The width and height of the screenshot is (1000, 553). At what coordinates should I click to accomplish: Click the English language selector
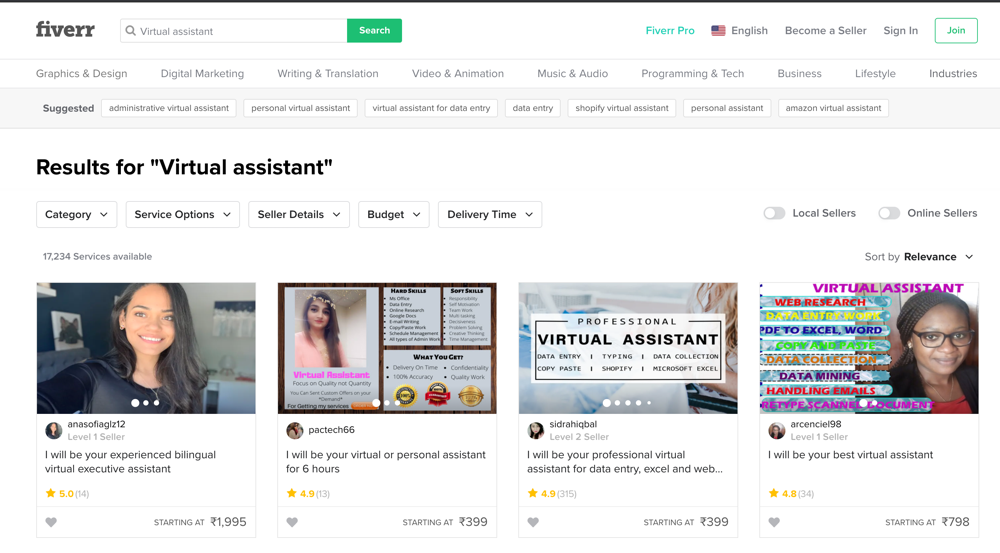740,31
